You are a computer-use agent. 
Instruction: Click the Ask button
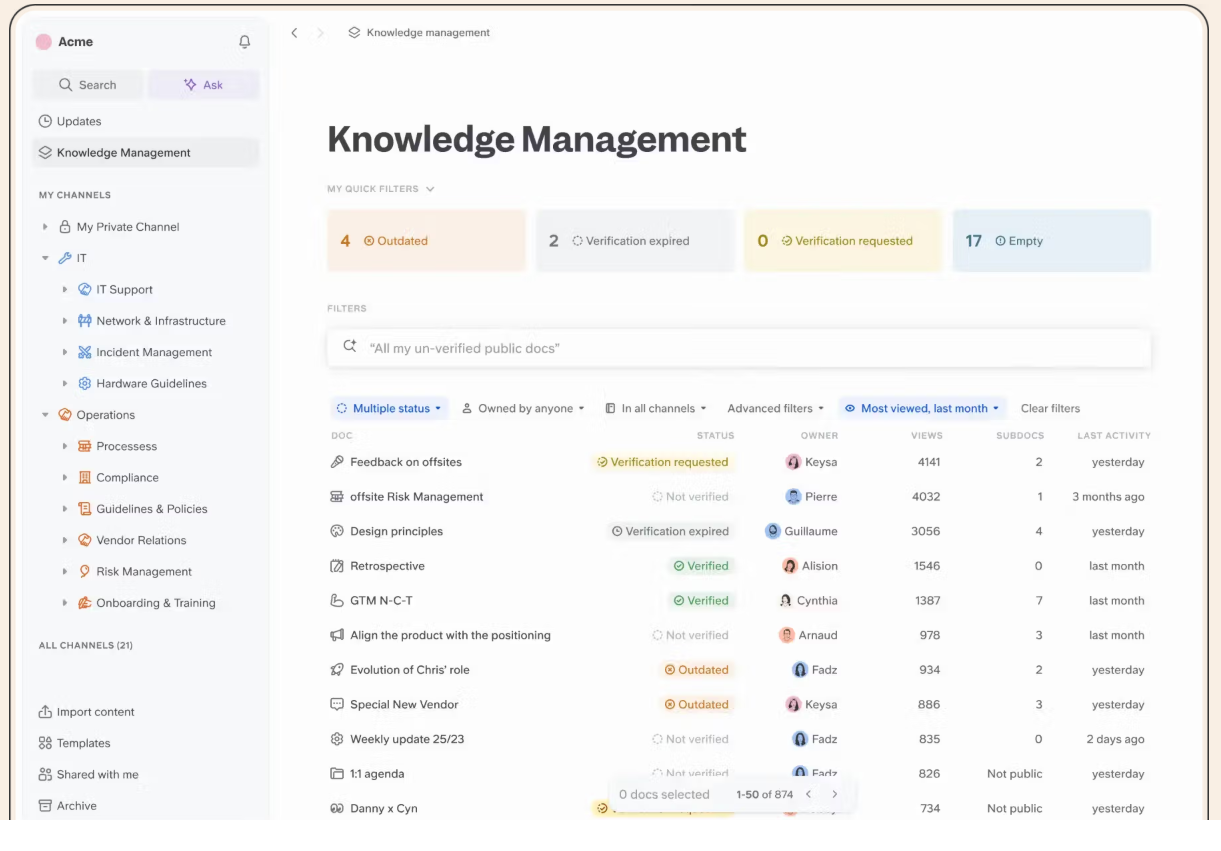[204, 85]
